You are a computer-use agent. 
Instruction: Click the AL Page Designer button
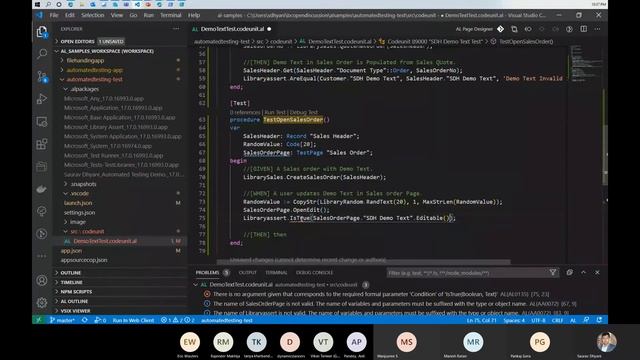pyautogui.click(x=474, y=29)
